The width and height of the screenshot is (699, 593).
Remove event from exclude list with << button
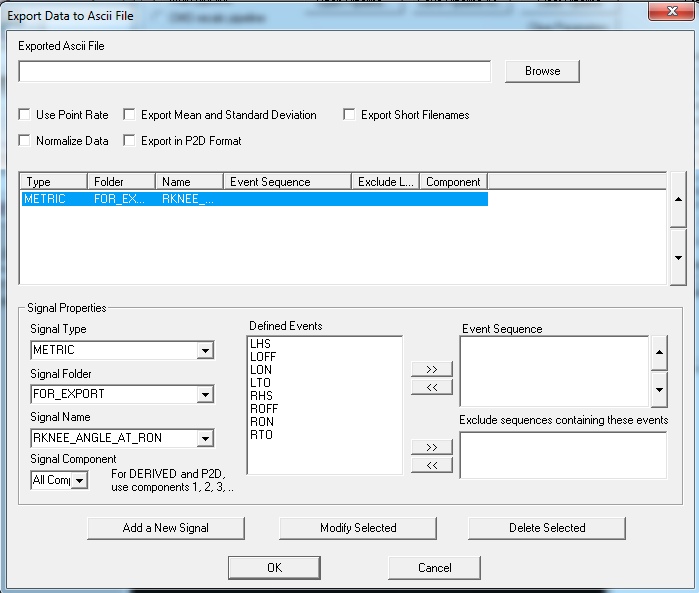pos(432,465)
